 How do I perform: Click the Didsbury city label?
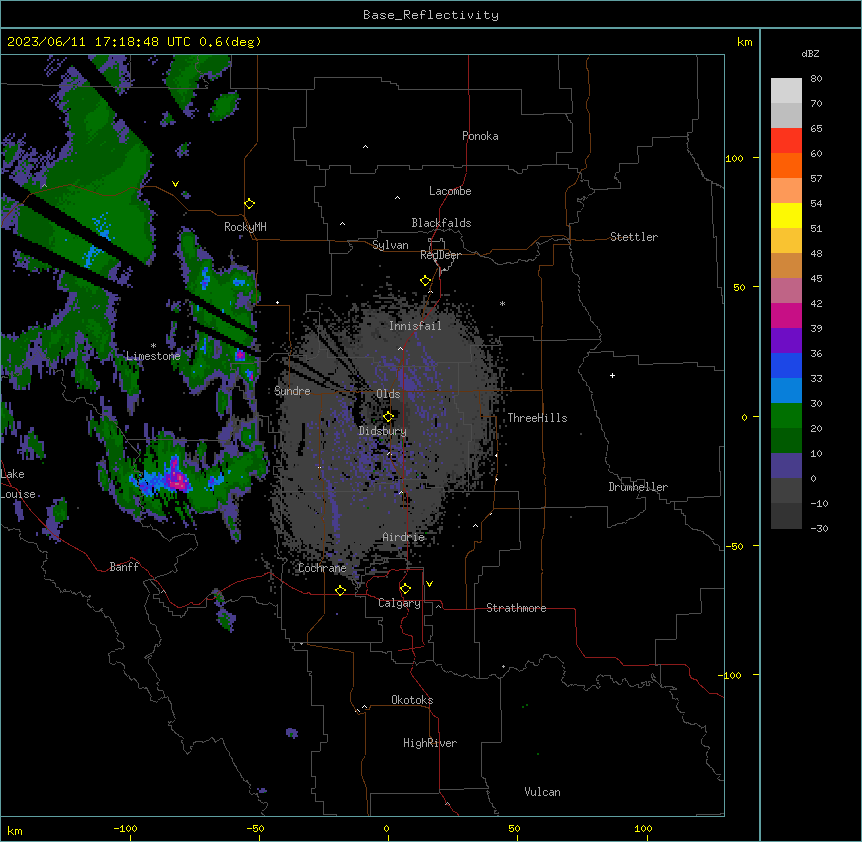383,431
